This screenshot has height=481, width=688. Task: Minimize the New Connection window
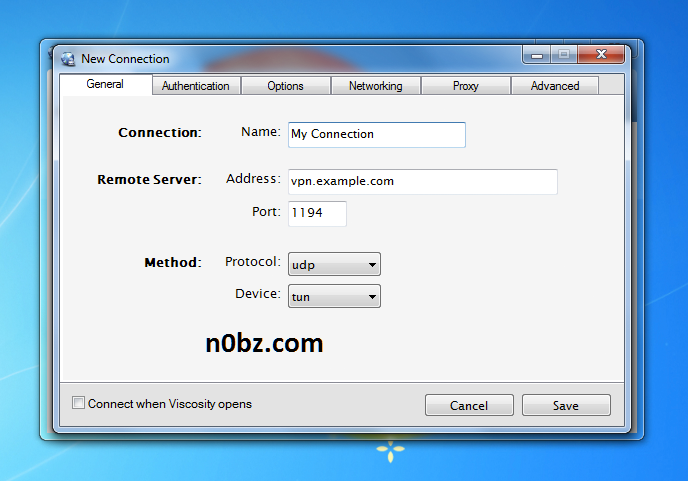(x=536, y=55)
